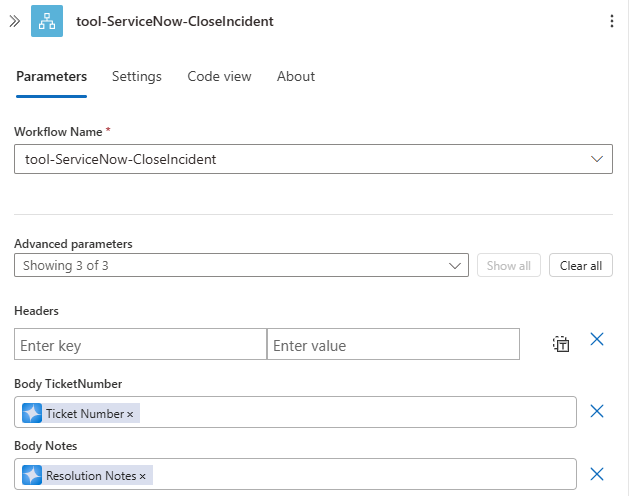
Task: Click the Body Notes label
Action: pos(45,445)
